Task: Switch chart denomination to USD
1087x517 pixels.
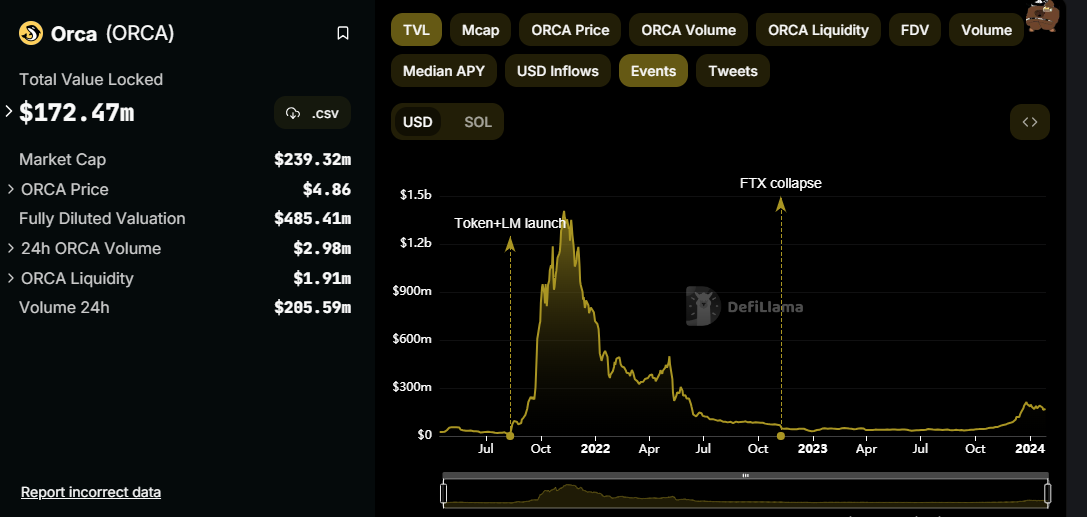Action: click(x=417, y=122)
